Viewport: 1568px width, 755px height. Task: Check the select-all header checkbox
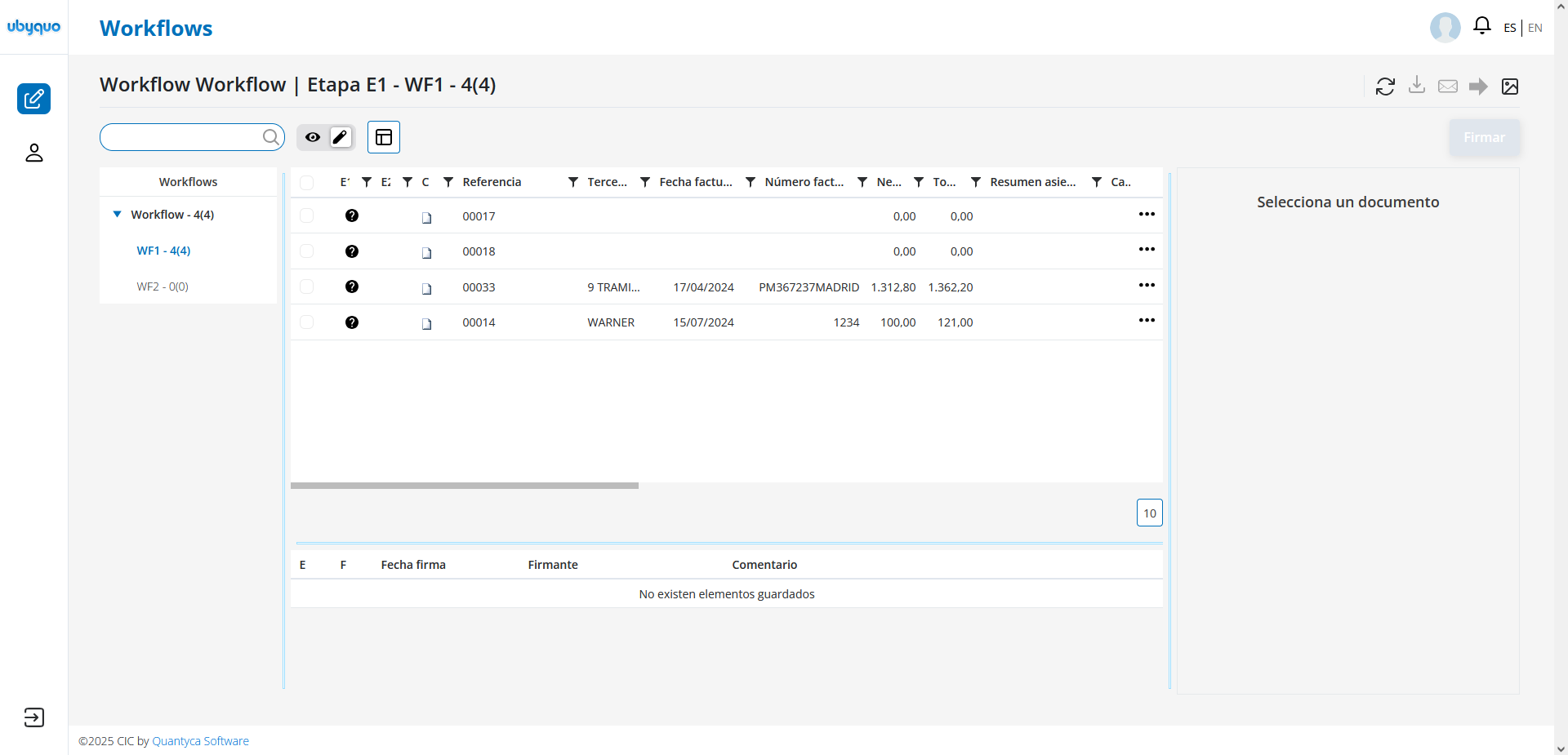coord(307,183)
